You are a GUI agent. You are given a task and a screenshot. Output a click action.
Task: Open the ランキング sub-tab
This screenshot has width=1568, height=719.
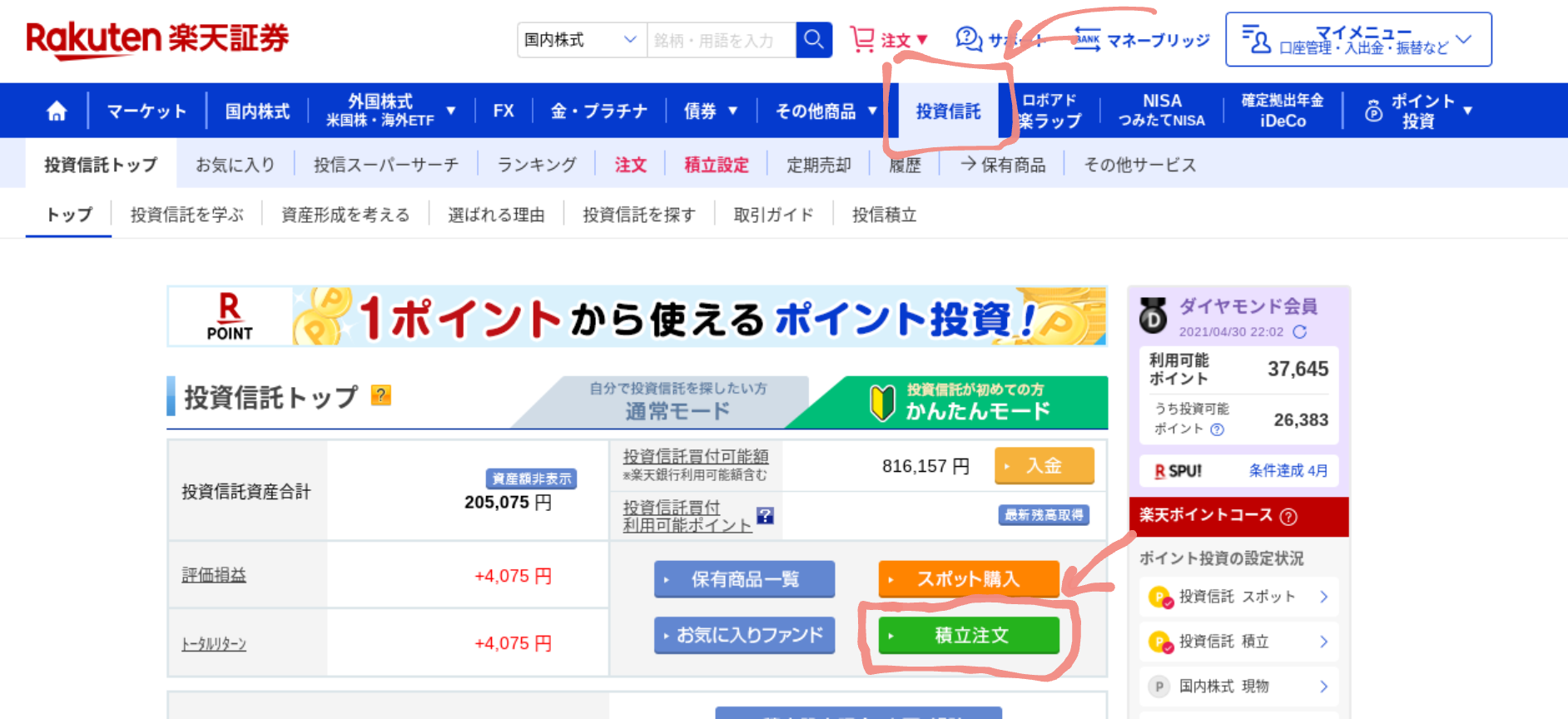point(537,165)
